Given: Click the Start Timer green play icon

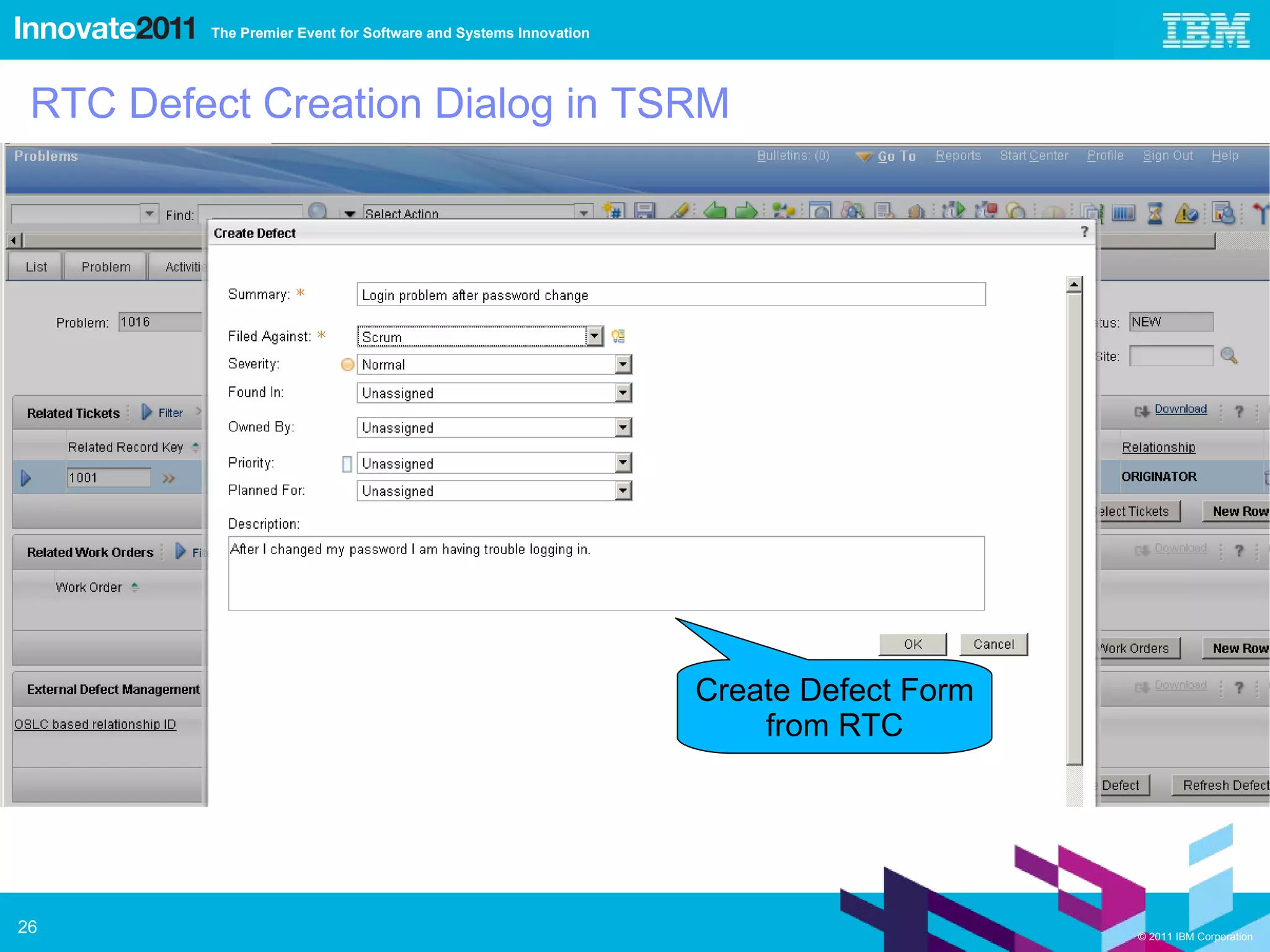Looking at the screenshot, I should pos(954,211).
